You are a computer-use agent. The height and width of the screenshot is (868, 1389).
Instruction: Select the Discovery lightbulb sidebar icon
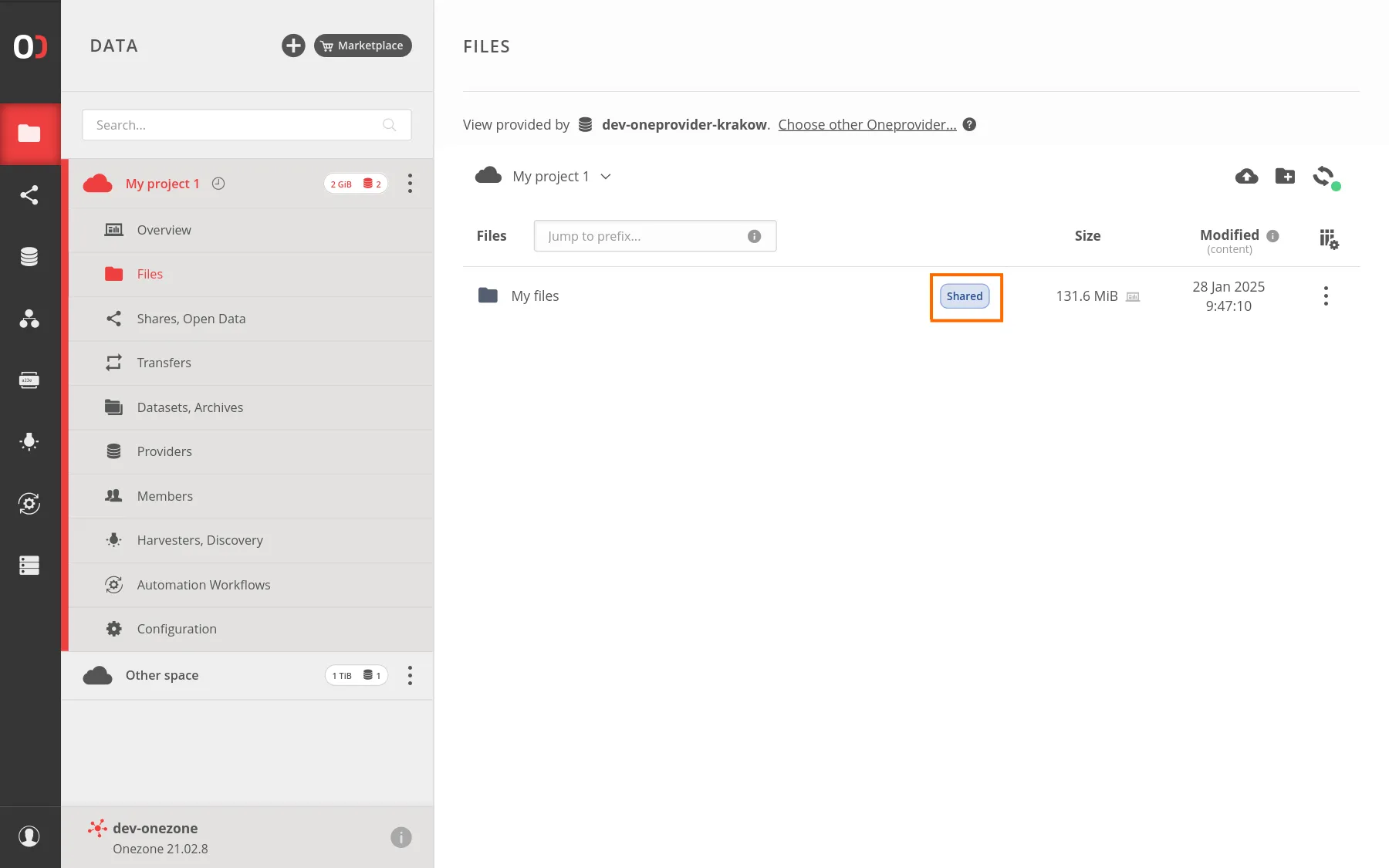[x=30, y=441]
